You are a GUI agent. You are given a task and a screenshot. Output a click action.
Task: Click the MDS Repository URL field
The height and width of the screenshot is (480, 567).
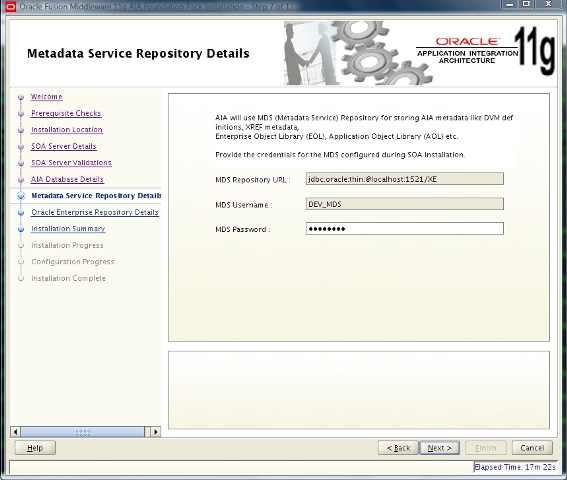[405, 179]
